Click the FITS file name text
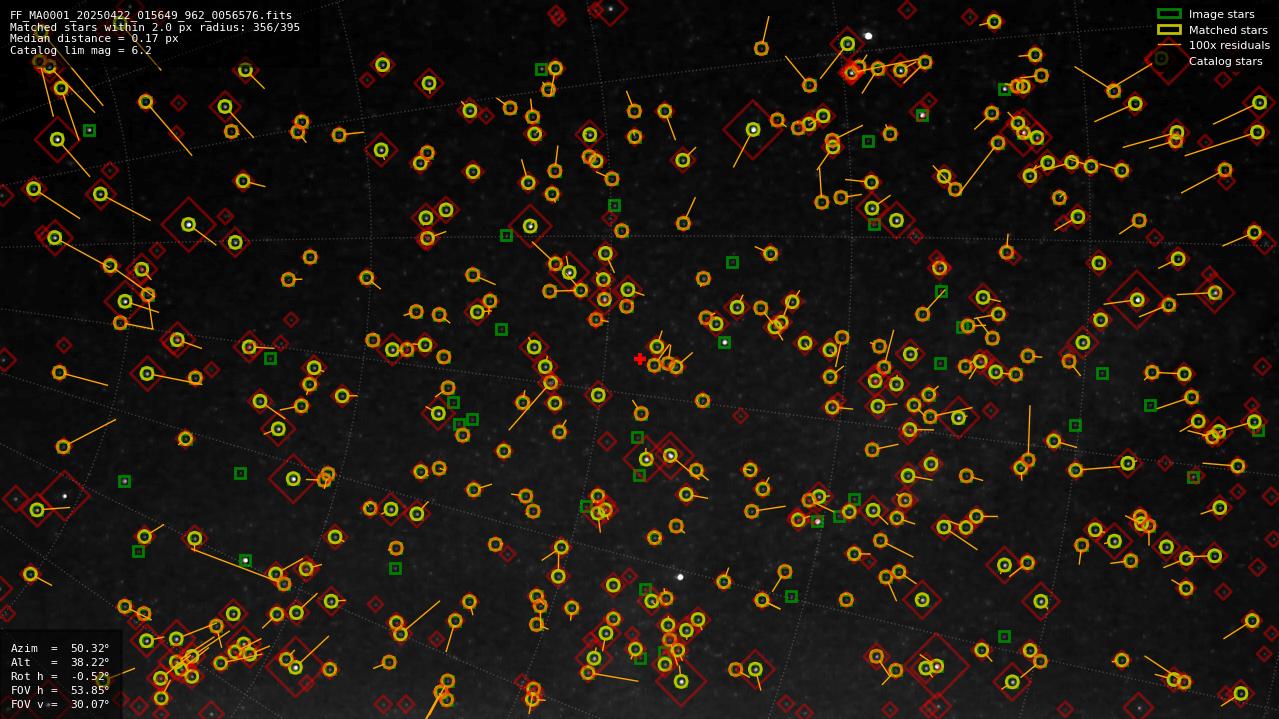The height and width of the screenshot is (719, 1279). pos(151,15)
